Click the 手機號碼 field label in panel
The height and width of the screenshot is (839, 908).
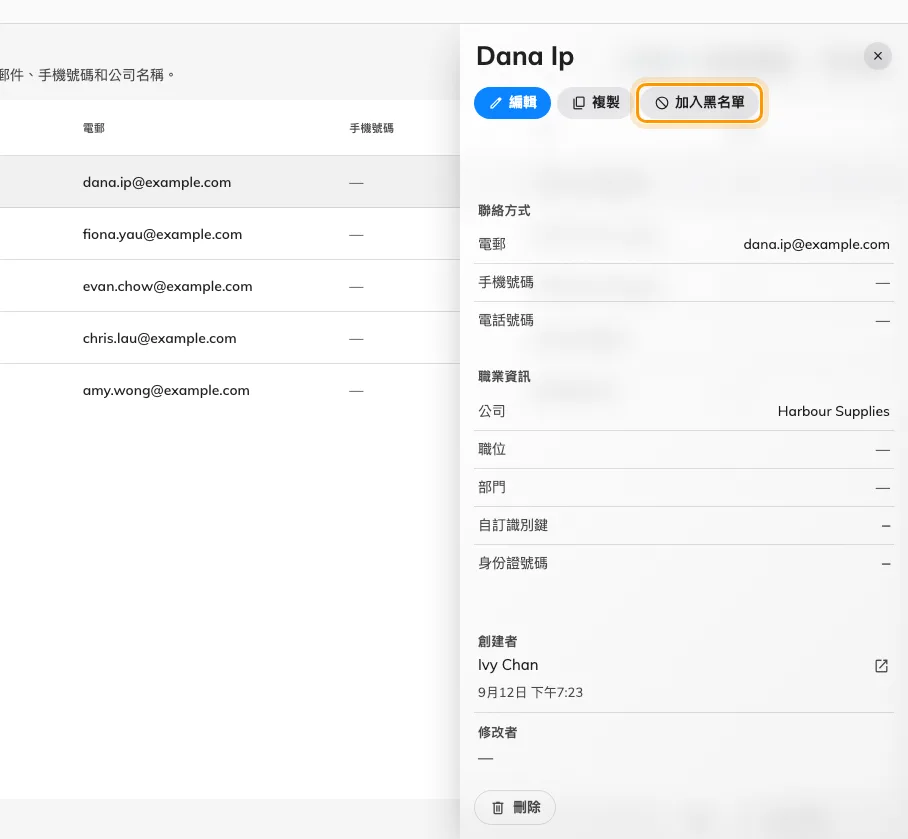[506, 282]
